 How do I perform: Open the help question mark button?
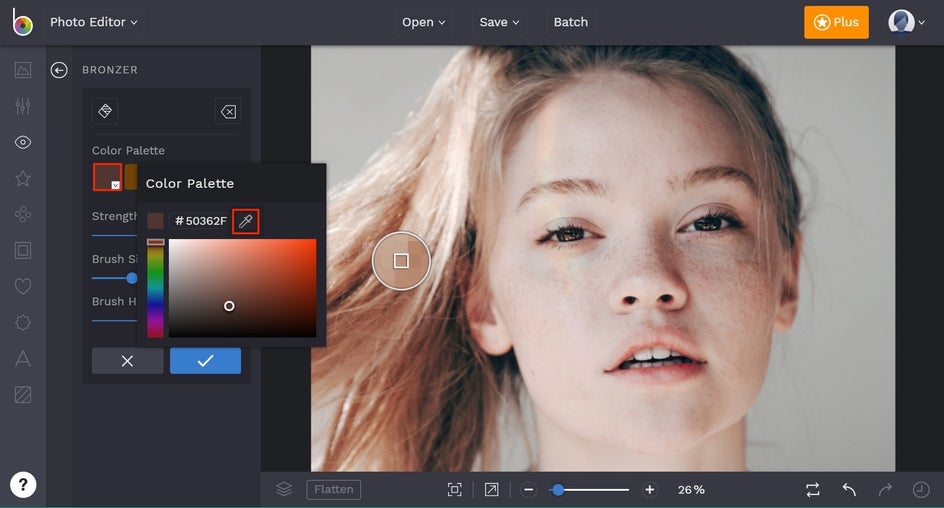click(23, 485)
